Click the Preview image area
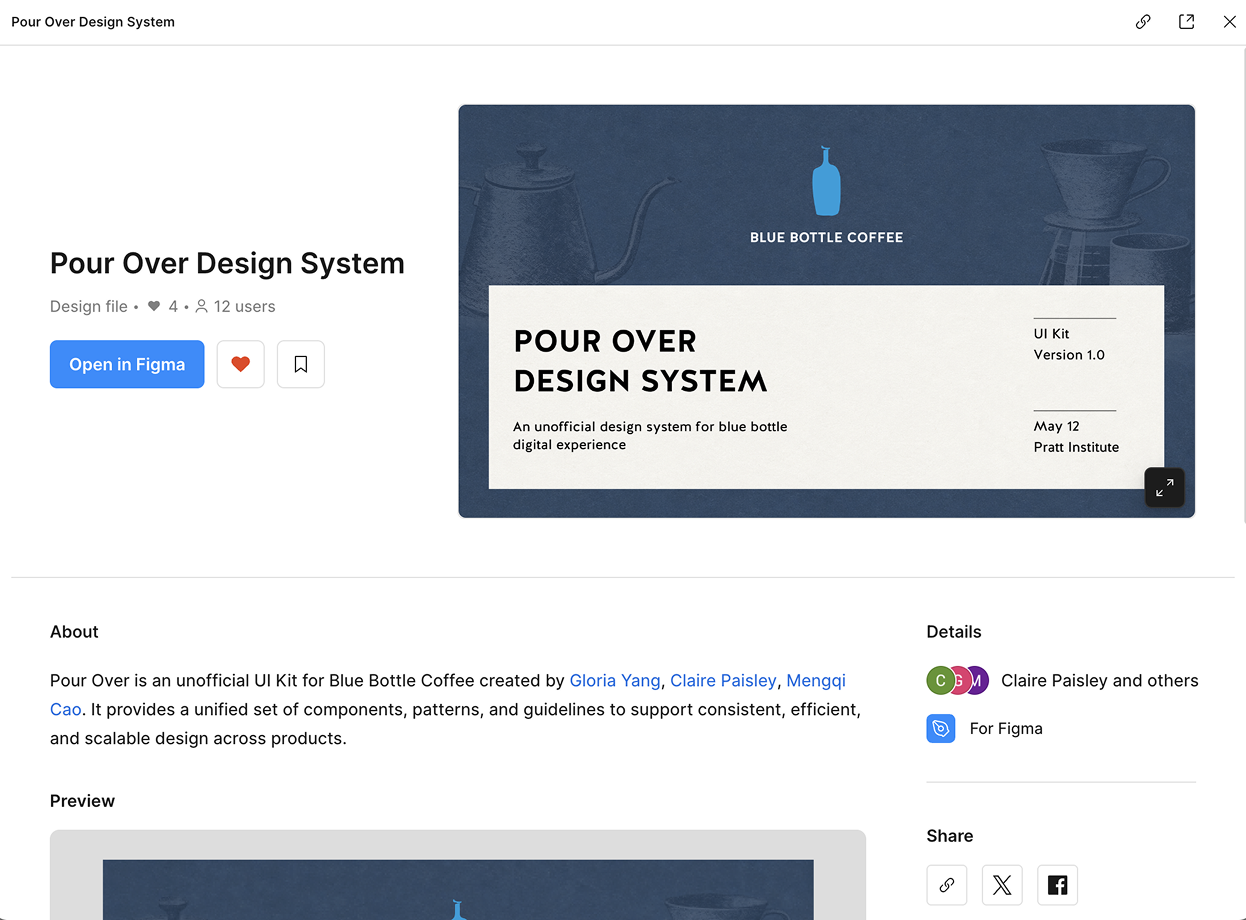The width and height of the screenshot is (1246, 920). (458, 875)
